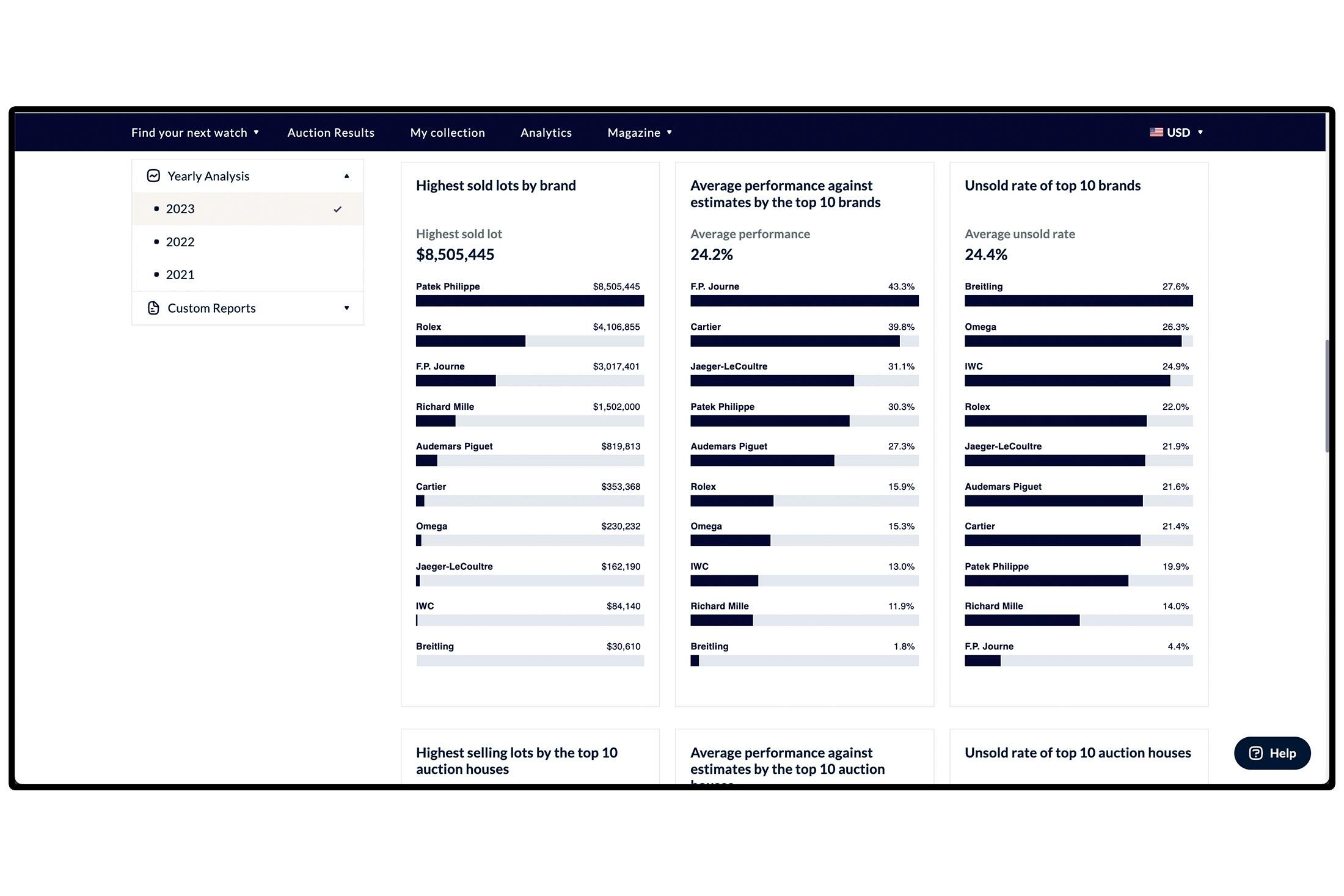Viewport: 1344px width, 896px height.
Task: Open the Analytics page
Action: [546, 133]
